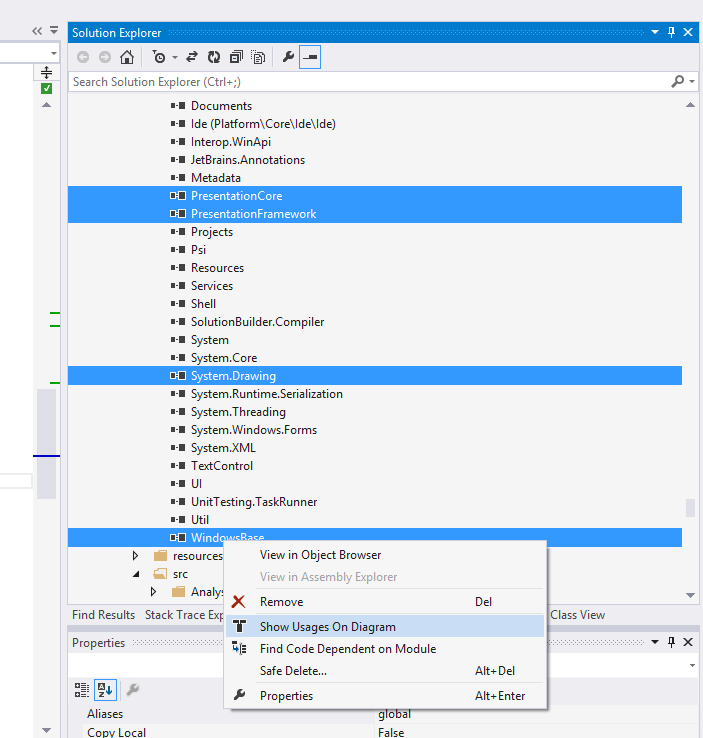Open search options dropdown arrow
The width and height of the screenshot is (703, 738).
tap(692, 81)
